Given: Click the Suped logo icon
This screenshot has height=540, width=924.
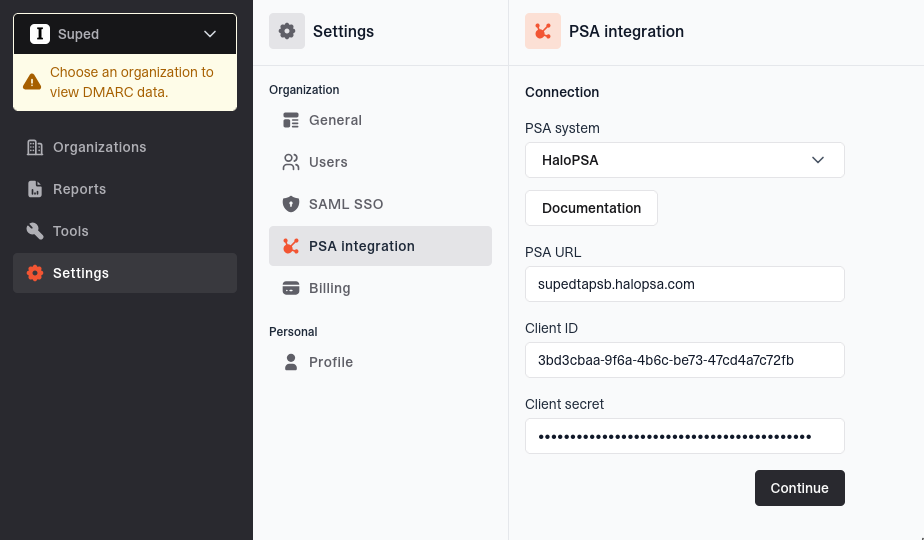Looking at the screenshot, I should pyautogui.click(x=40, y=34).
